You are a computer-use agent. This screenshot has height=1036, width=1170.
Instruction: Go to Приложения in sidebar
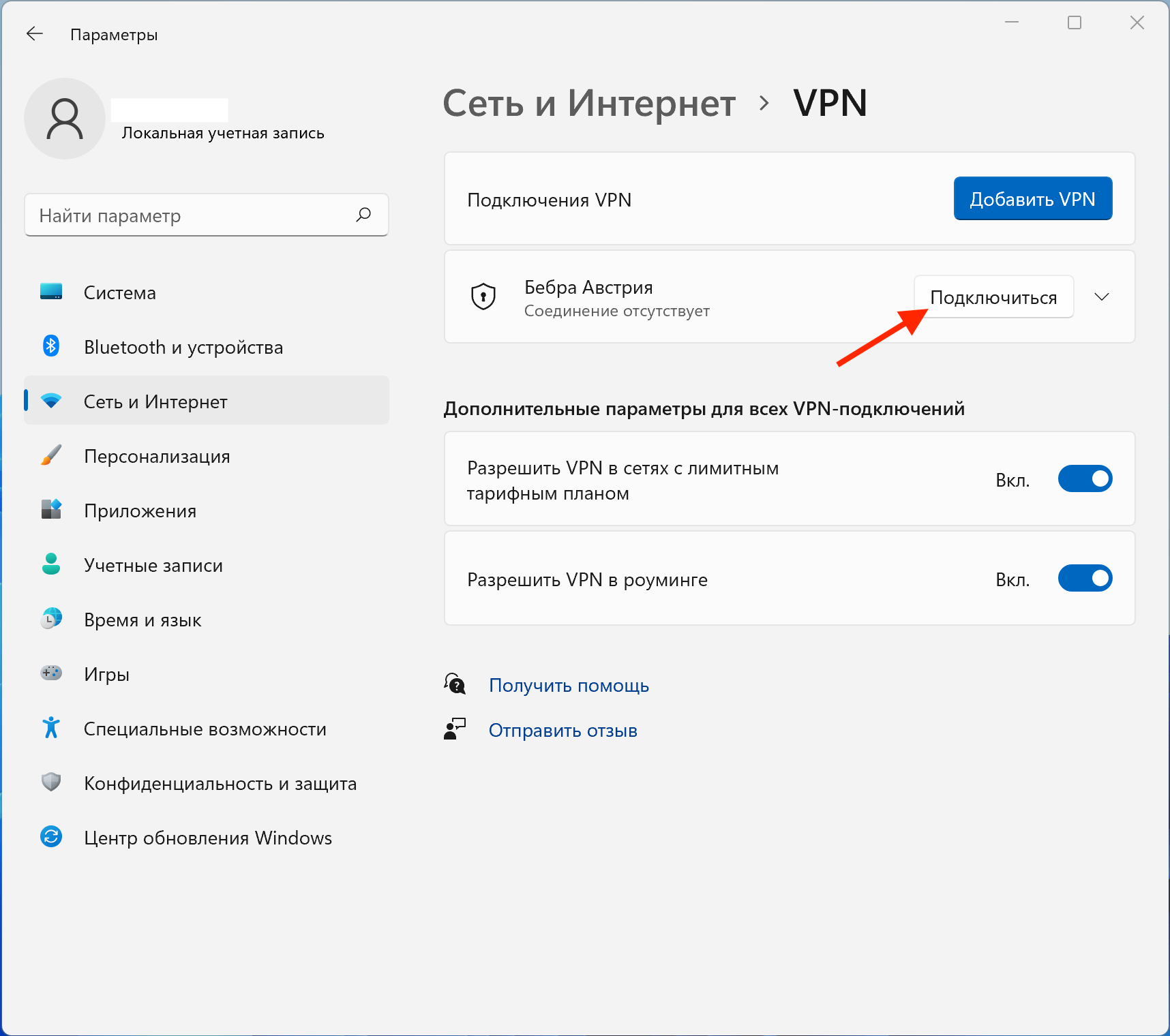140,511
